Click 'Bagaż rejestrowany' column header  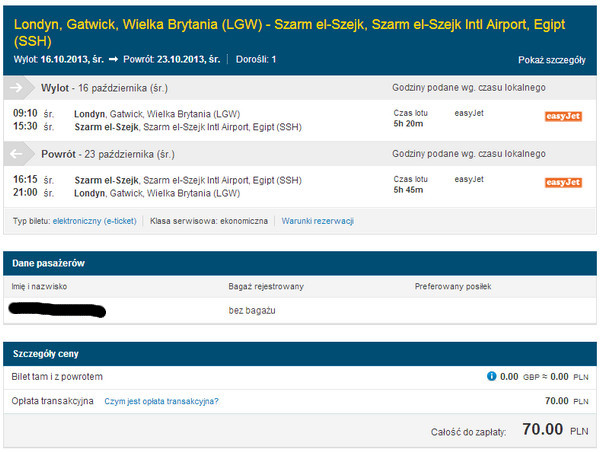pos(266,287)
